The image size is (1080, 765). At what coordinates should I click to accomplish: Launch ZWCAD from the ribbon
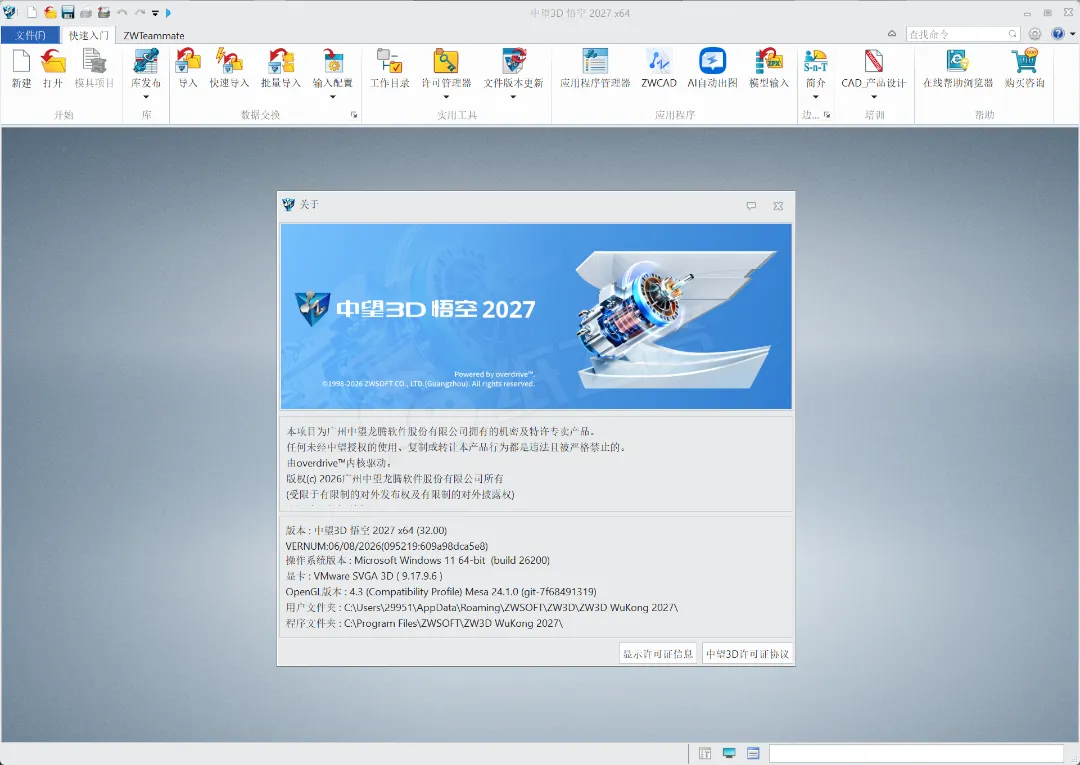tap(659, 69)
